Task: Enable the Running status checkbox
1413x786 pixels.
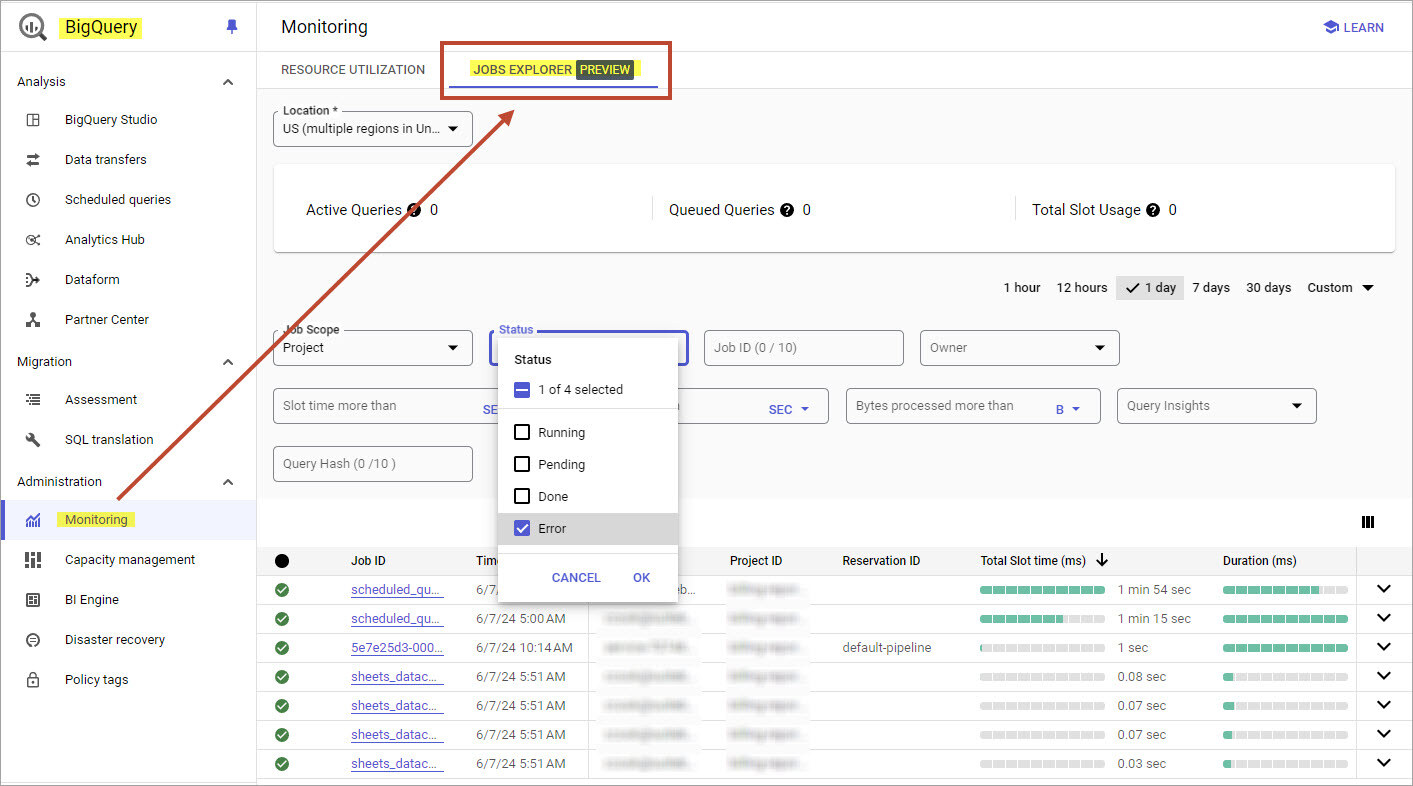Action: click(521, 432)
